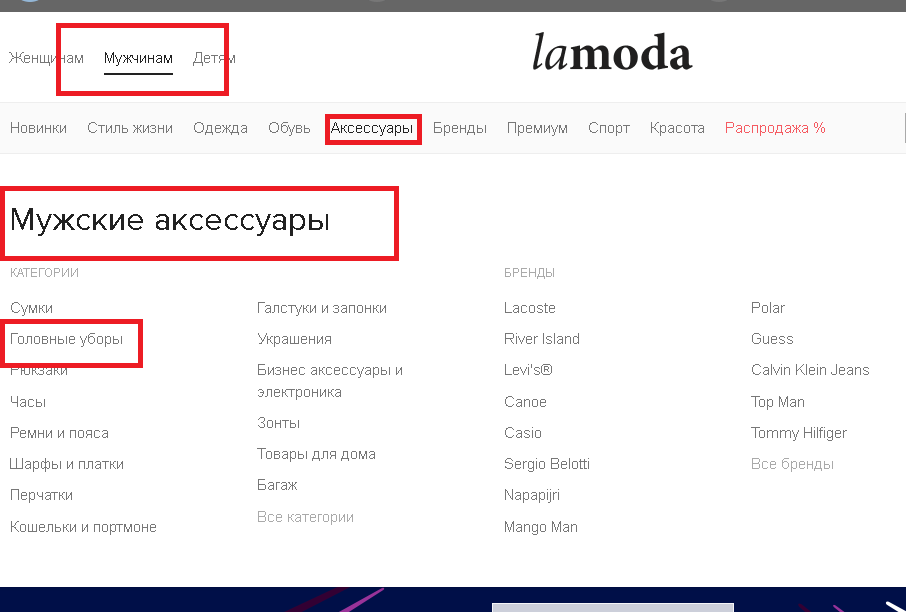Open the Guess brand link
The image size is (906, 612).
point(772,339)
